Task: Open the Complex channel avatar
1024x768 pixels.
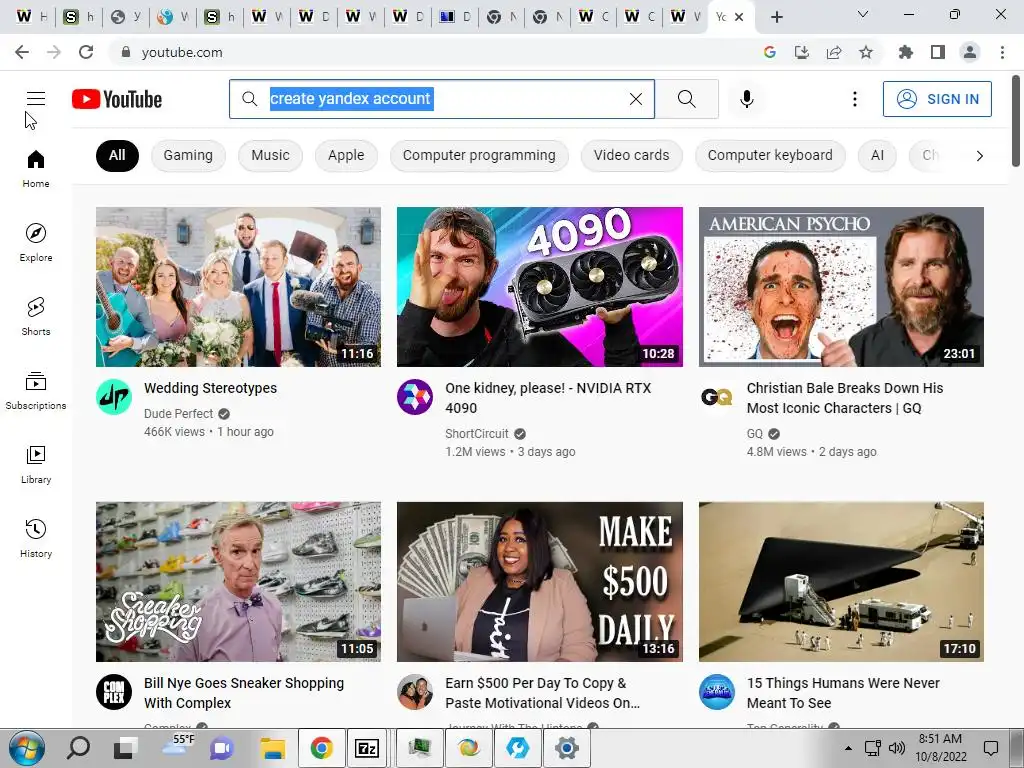Action: point(114,692)
